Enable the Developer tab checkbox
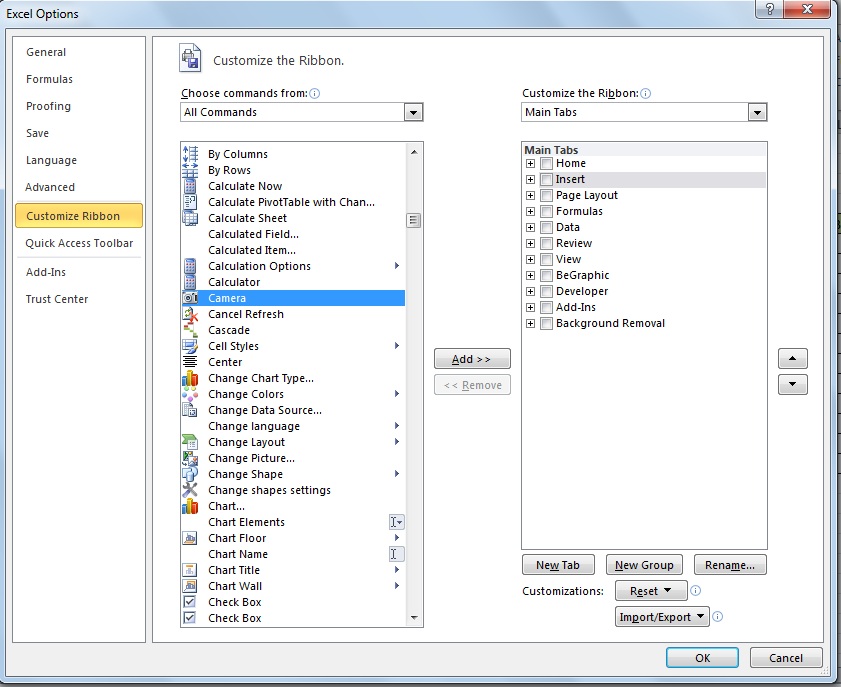 544,291
